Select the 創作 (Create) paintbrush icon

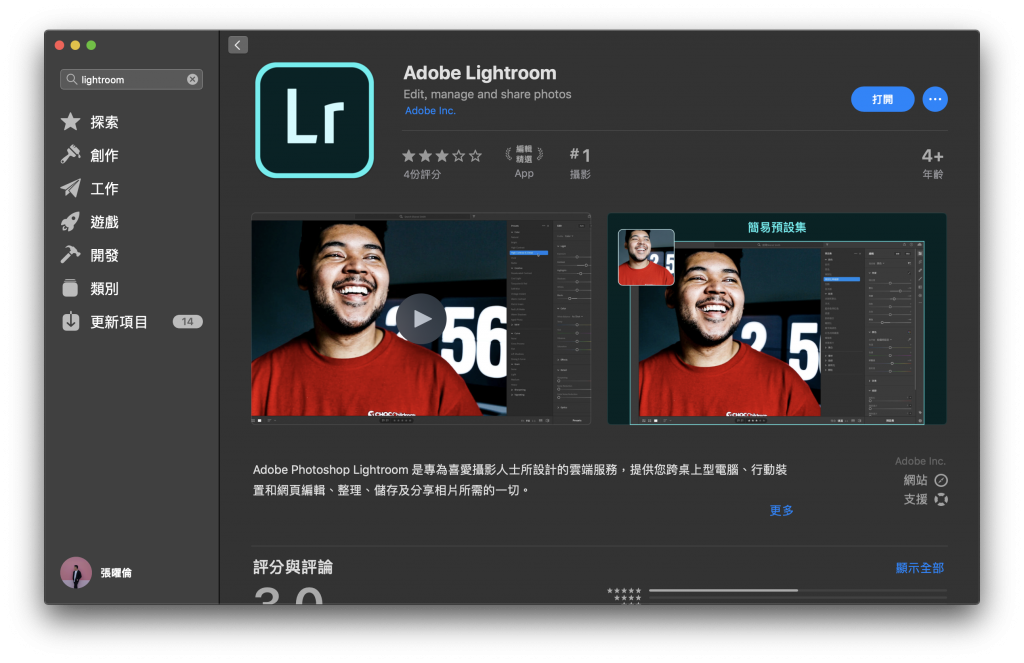pos(71,155)
